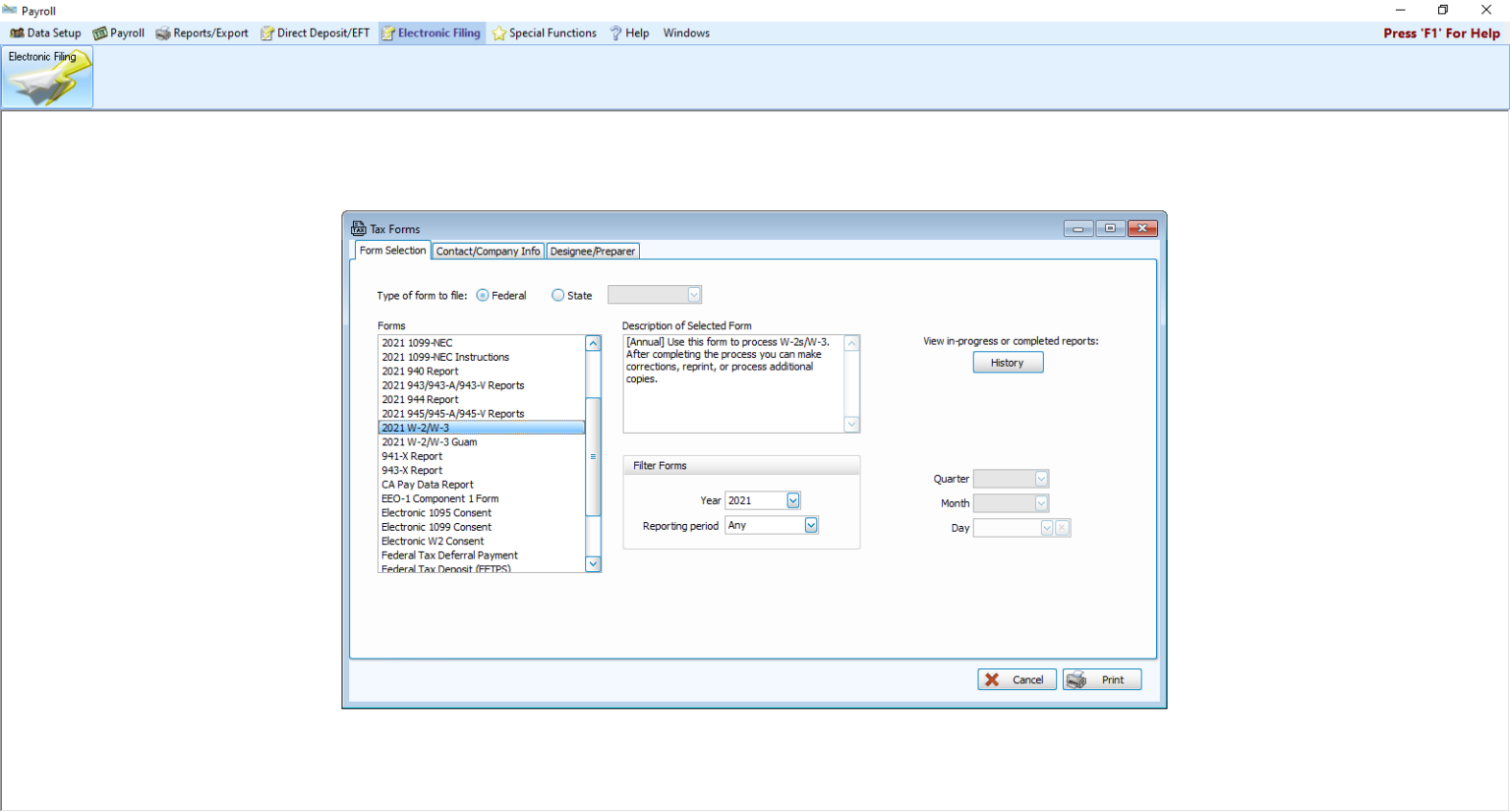
Task: Switch to Designee/Preparer tab
Action: point(592,252)
